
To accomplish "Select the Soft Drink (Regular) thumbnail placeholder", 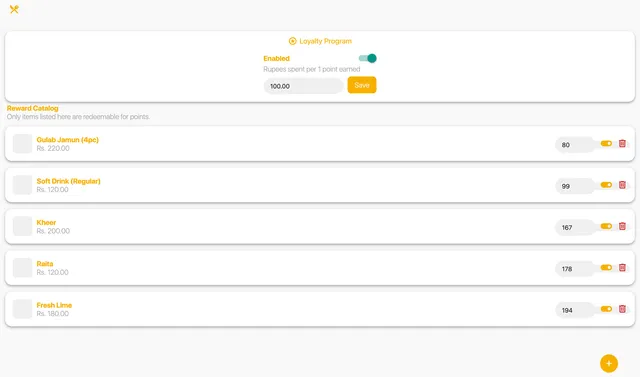I will click(22, 185).
